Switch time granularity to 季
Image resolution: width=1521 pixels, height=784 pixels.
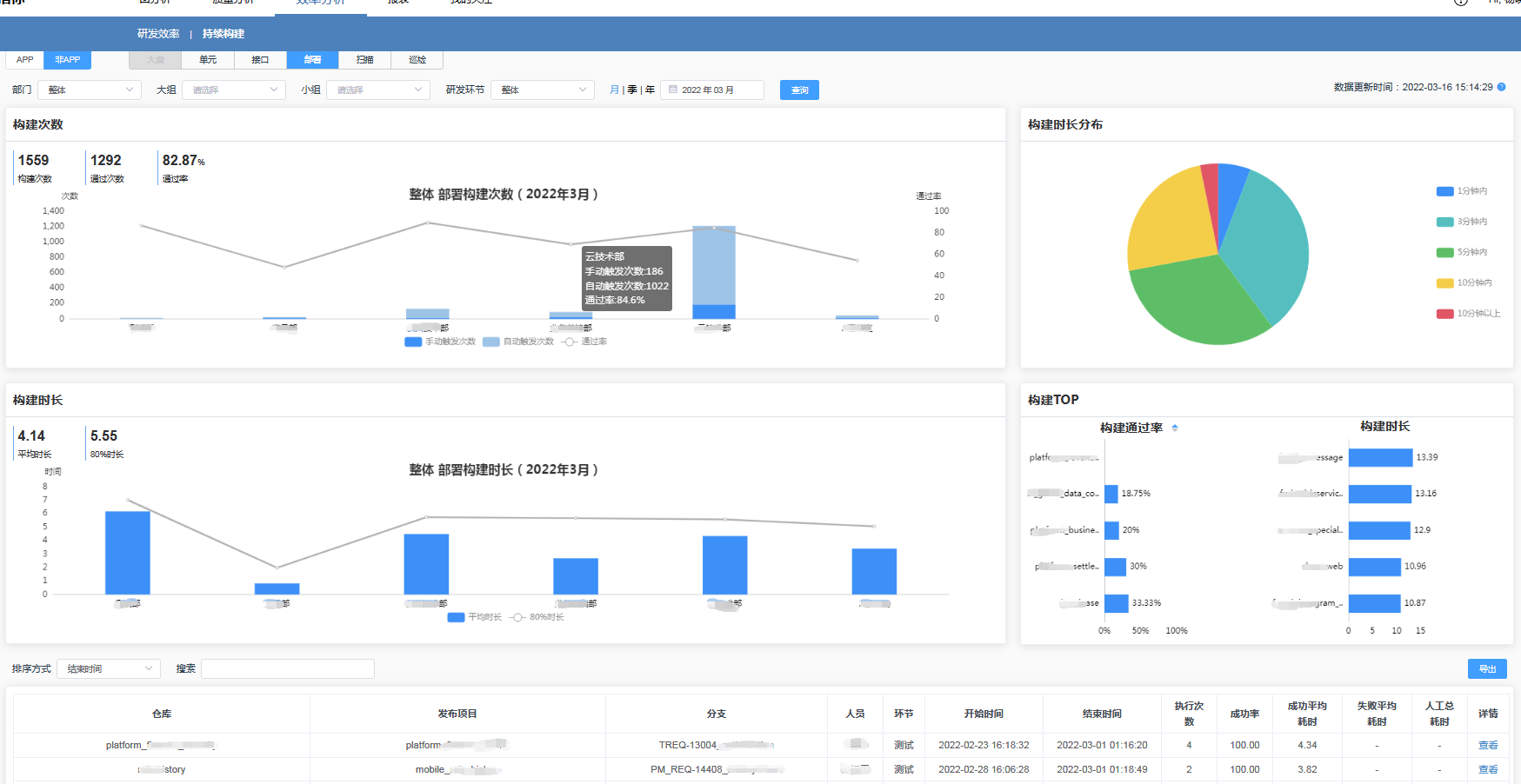point(632,90)
